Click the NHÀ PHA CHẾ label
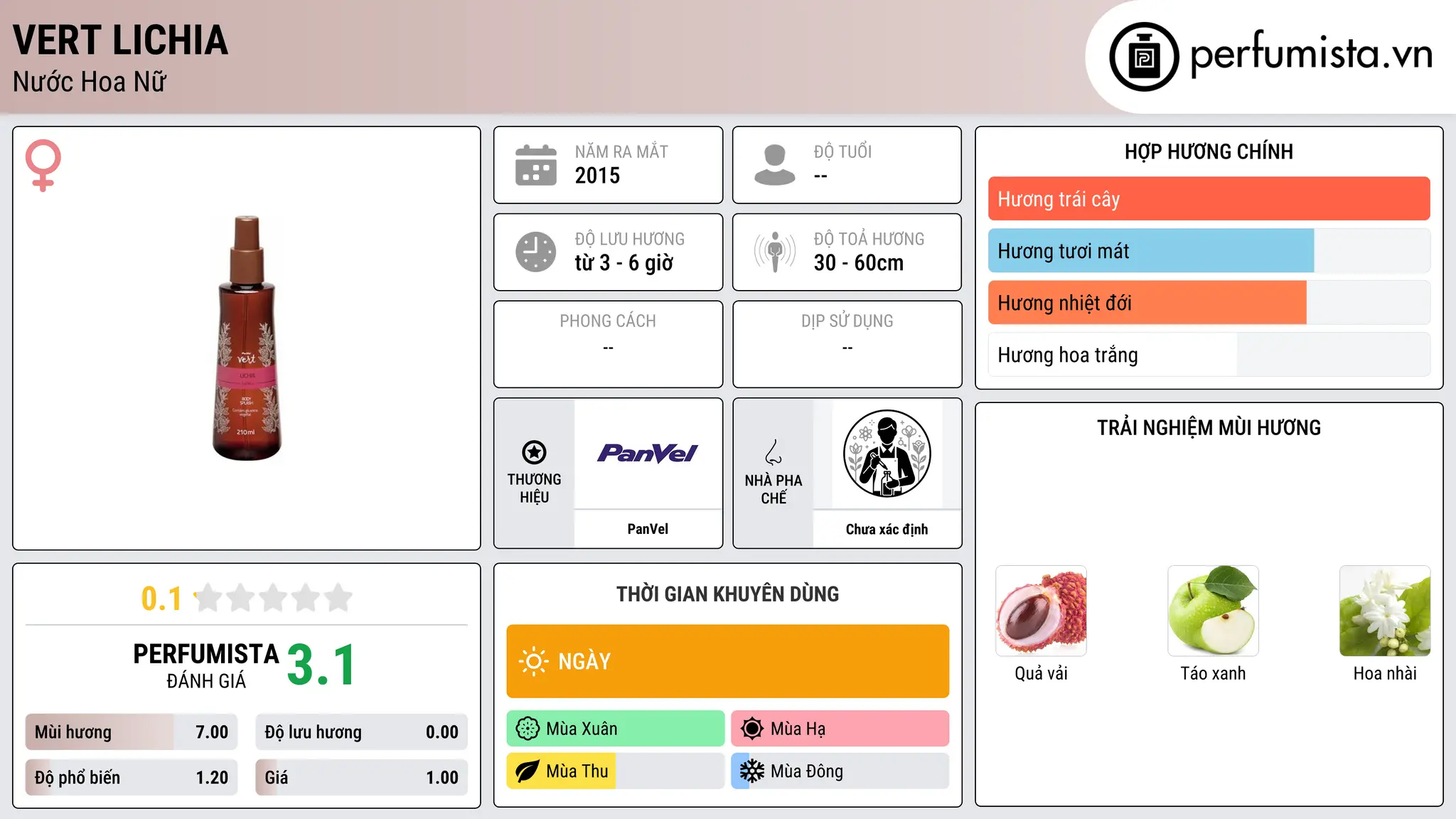The image size is (1456, 819). pos(773,489)
